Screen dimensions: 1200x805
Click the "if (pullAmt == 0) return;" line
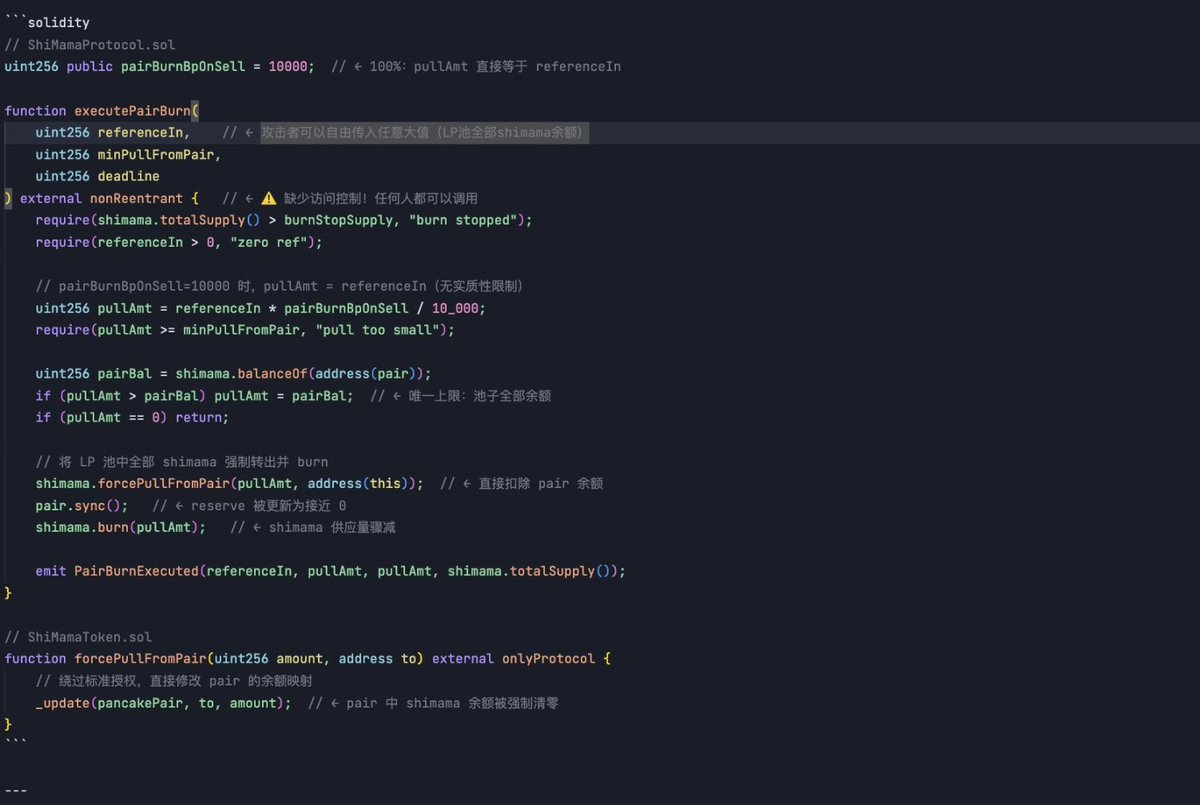tap(132, 418)
